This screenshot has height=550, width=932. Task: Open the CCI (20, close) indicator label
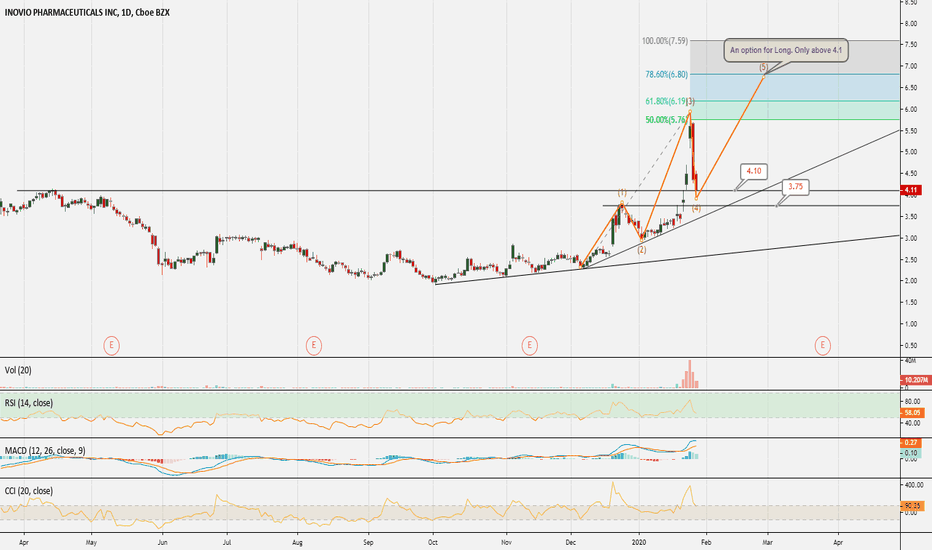pos(29,491)
